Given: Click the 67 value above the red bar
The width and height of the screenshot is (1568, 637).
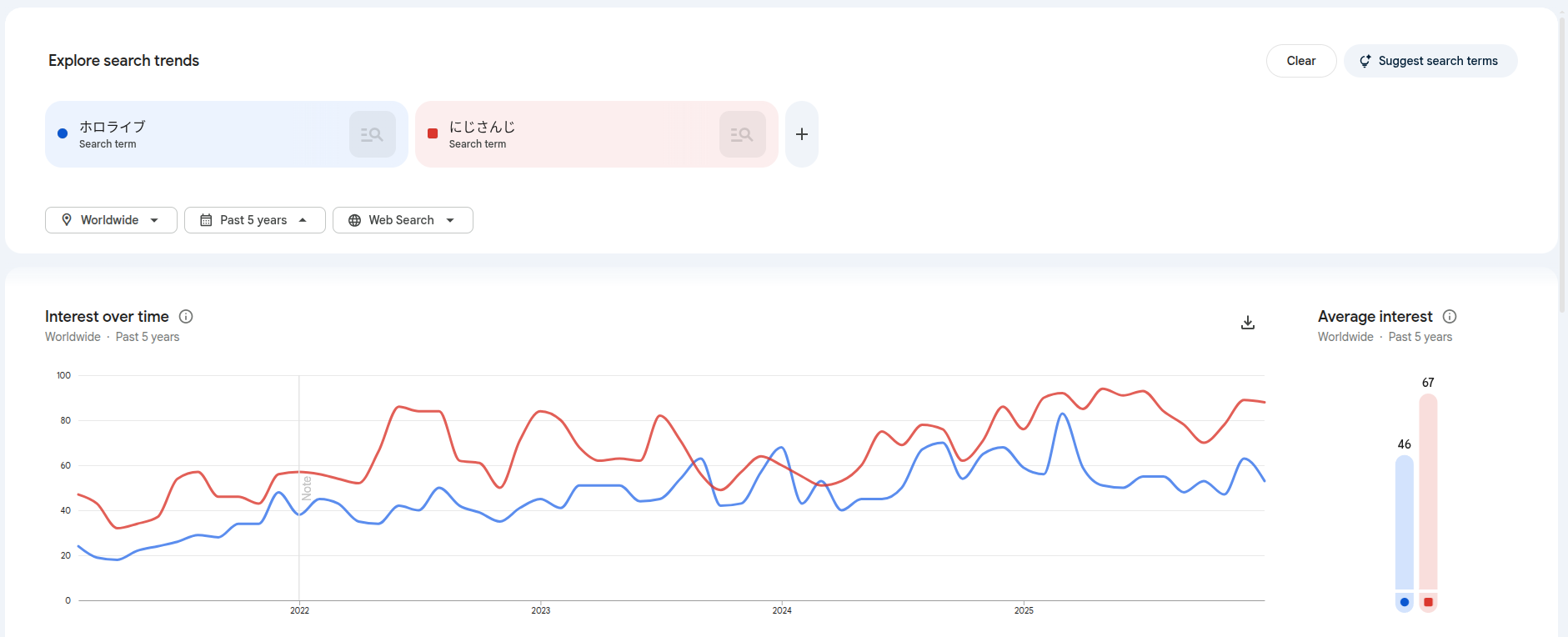Looking at the screenshot, I should pyautogui.click(x=1428, y=383).
